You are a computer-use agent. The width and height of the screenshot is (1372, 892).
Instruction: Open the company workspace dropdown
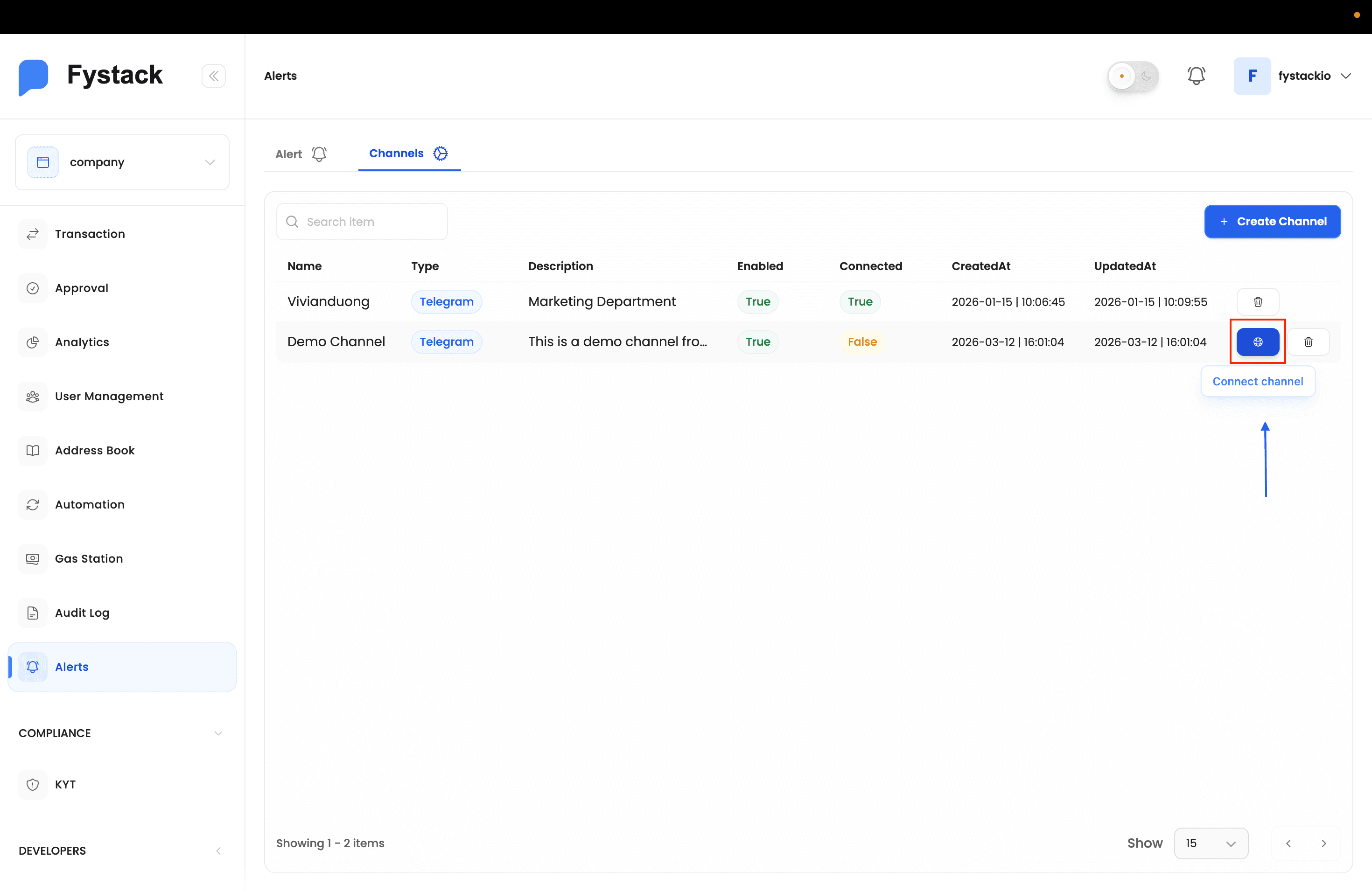pyautogui.click(x=122, y=162)
